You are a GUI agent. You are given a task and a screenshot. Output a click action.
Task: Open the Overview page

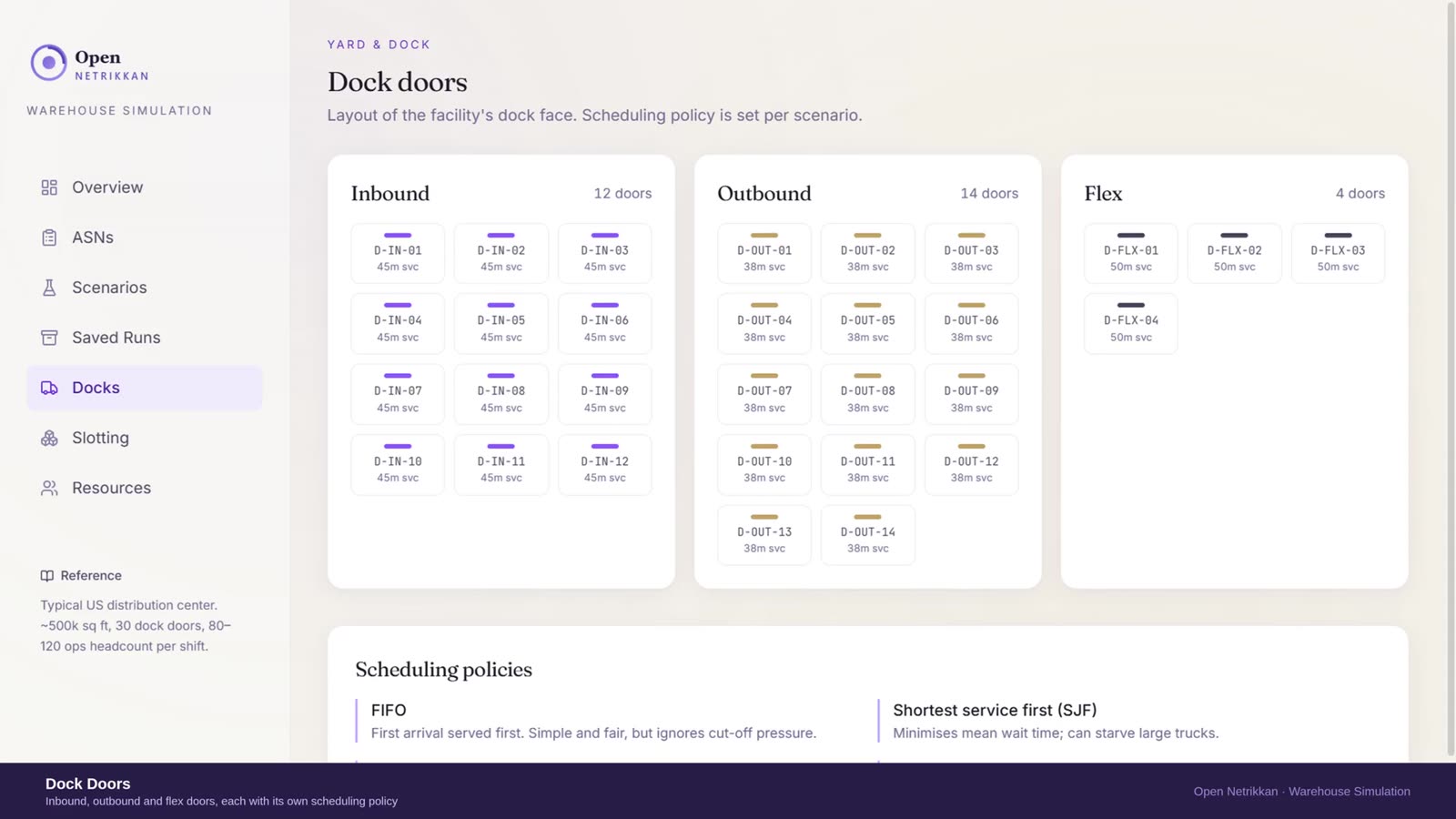145,187
